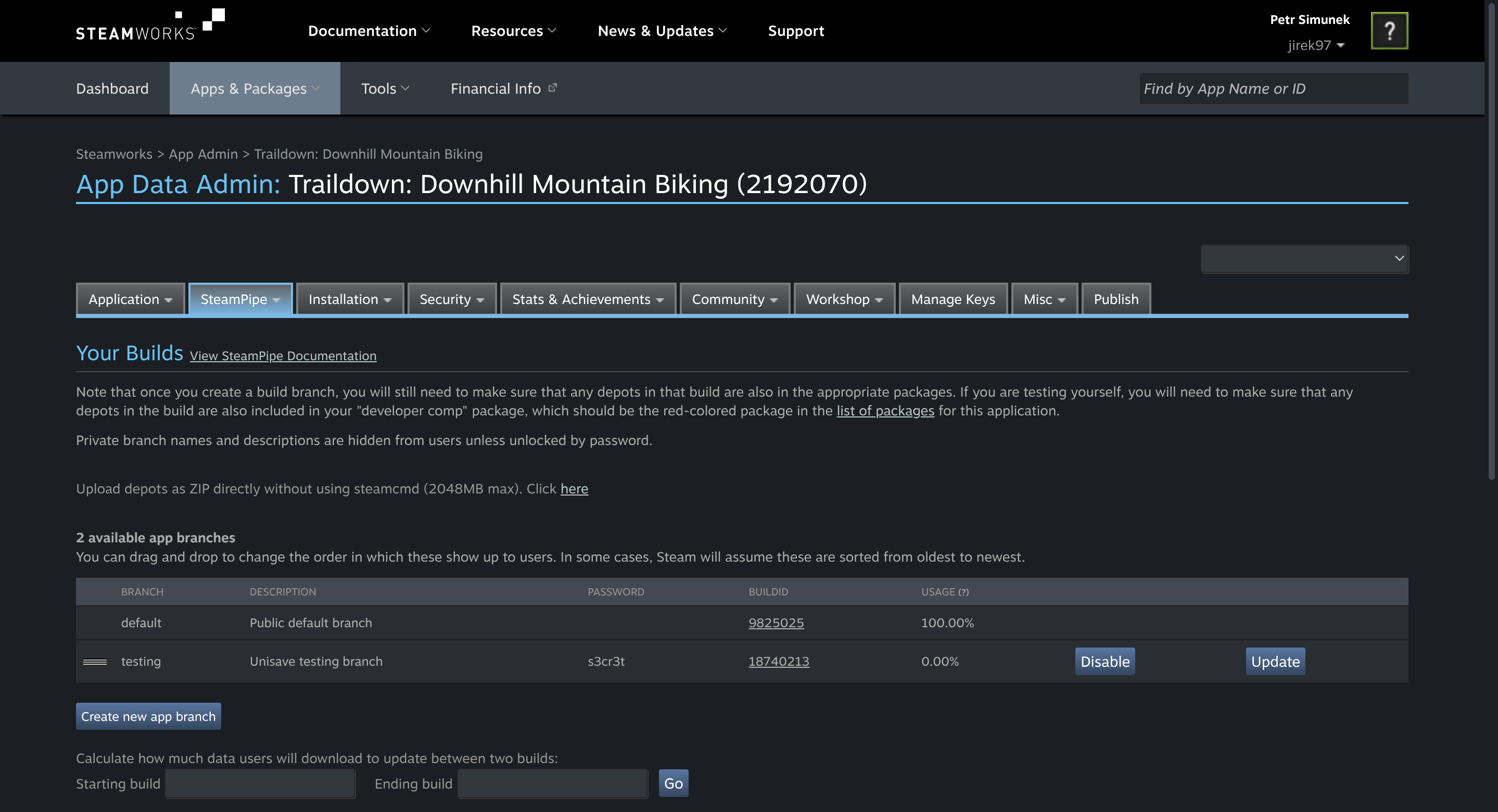The width and height of the screenshot is (1498, 812).
Task: Open the SteamPipe tab menu
Action: click(240, 299)
